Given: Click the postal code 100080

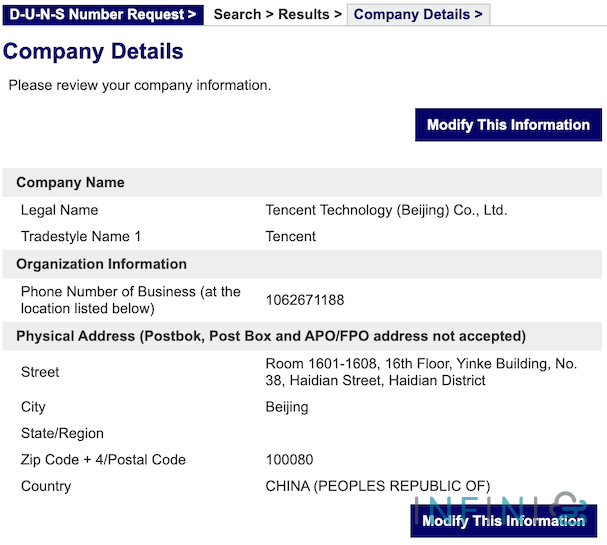Looking at the screenshot, I should click(289, 460).
